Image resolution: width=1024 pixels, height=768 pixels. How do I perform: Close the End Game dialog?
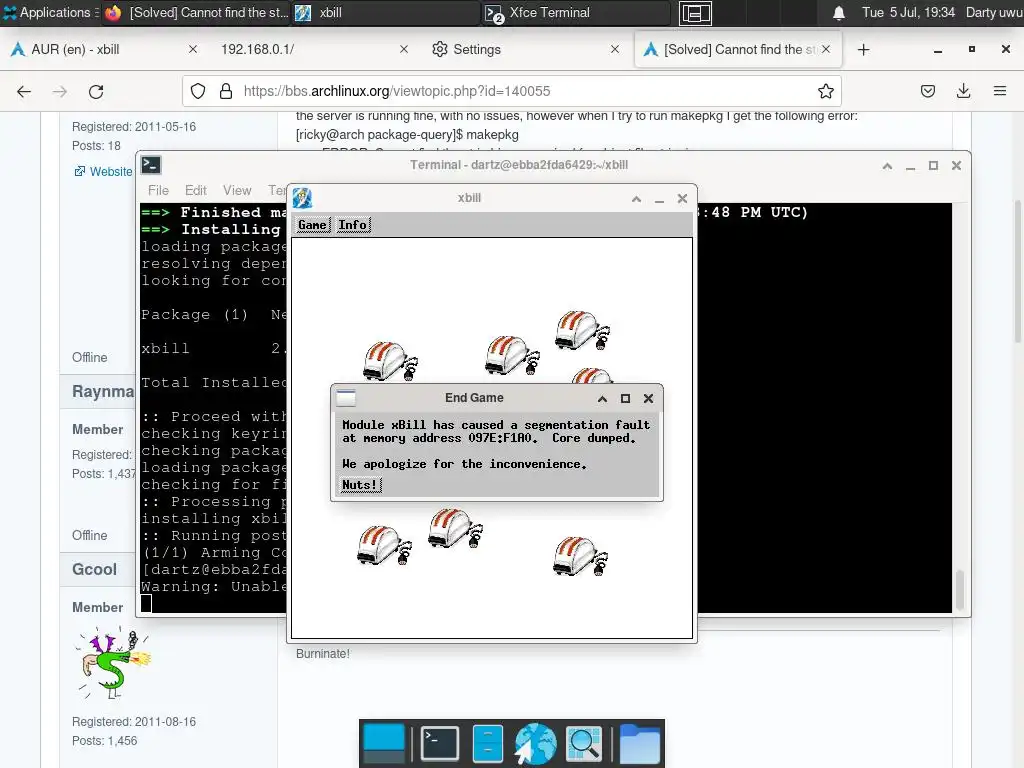[648, 398]
